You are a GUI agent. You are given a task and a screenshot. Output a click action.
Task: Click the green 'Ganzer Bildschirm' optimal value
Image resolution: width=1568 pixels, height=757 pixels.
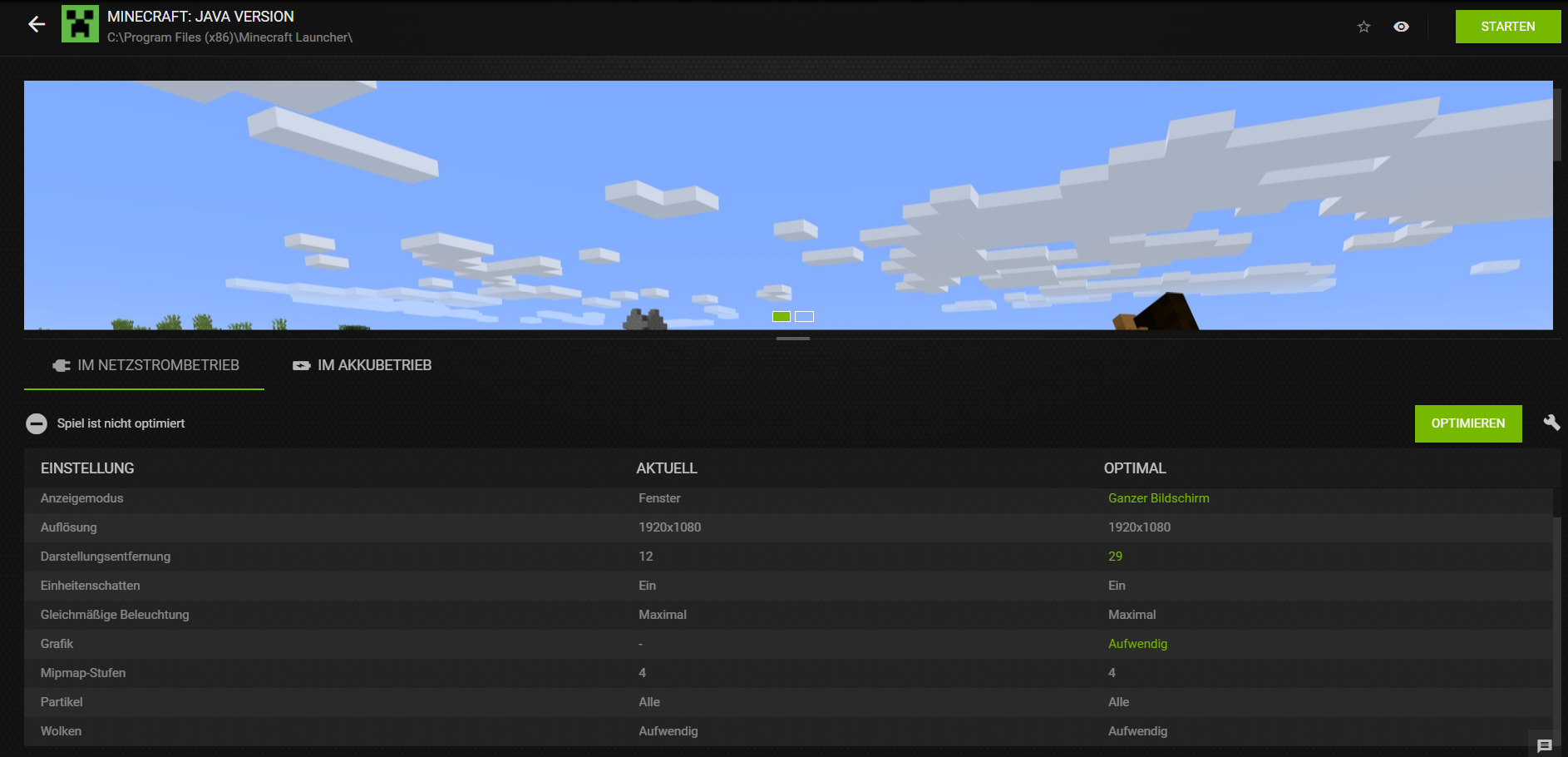(1158, 497)
